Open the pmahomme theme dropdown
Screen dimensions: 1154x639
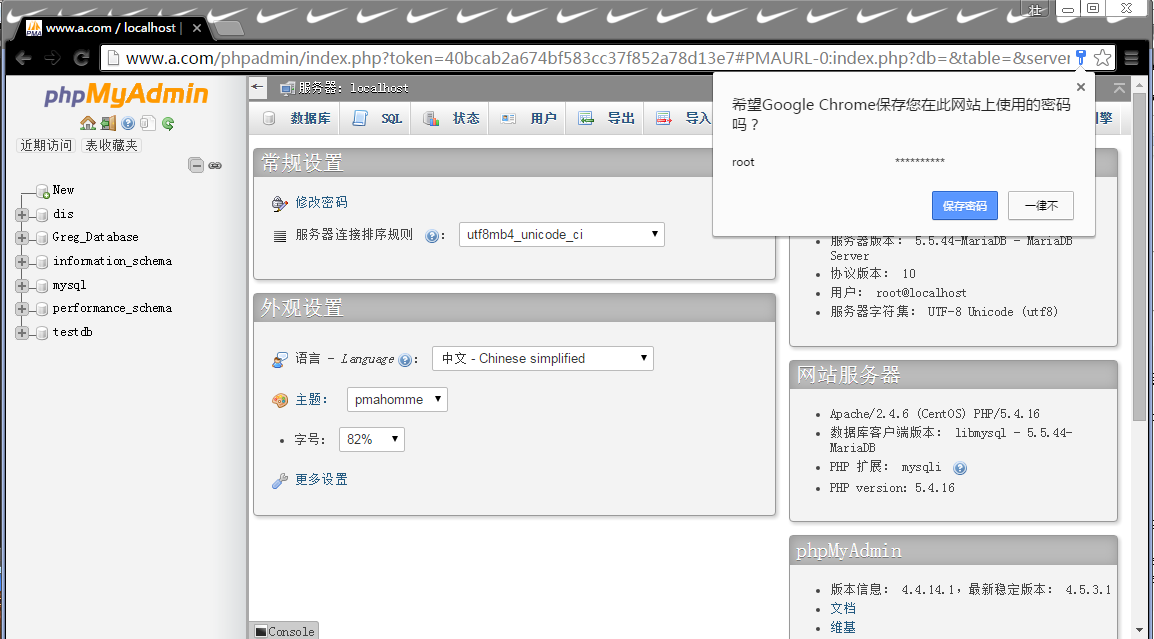(x=397, y=400)
